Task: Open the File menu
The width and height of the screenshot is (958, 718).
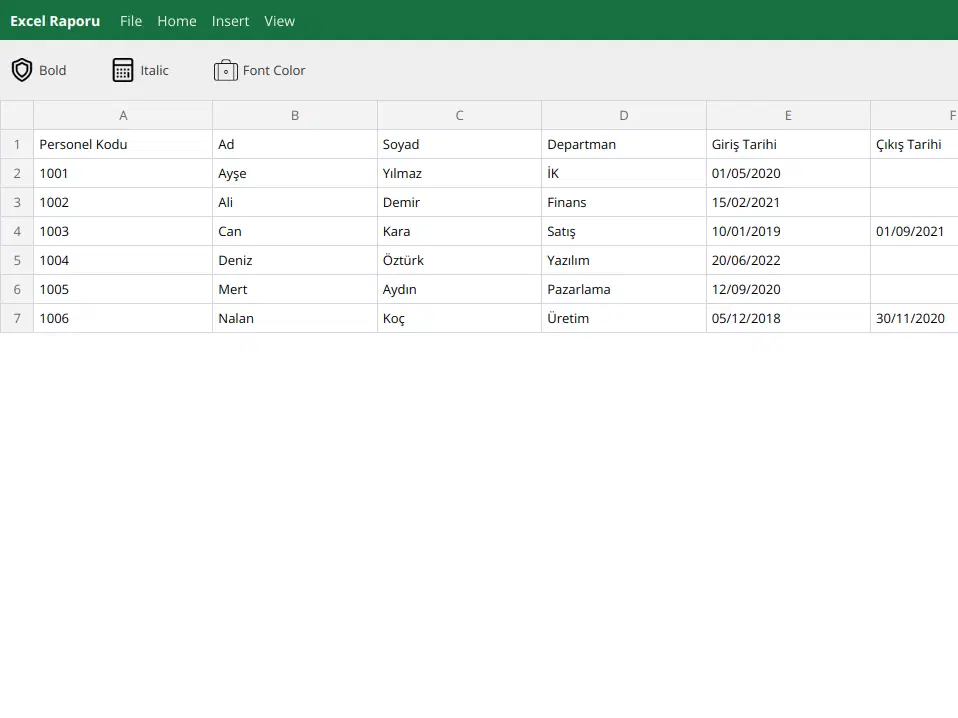Action: pyautogui.click(x=131, y=21)
